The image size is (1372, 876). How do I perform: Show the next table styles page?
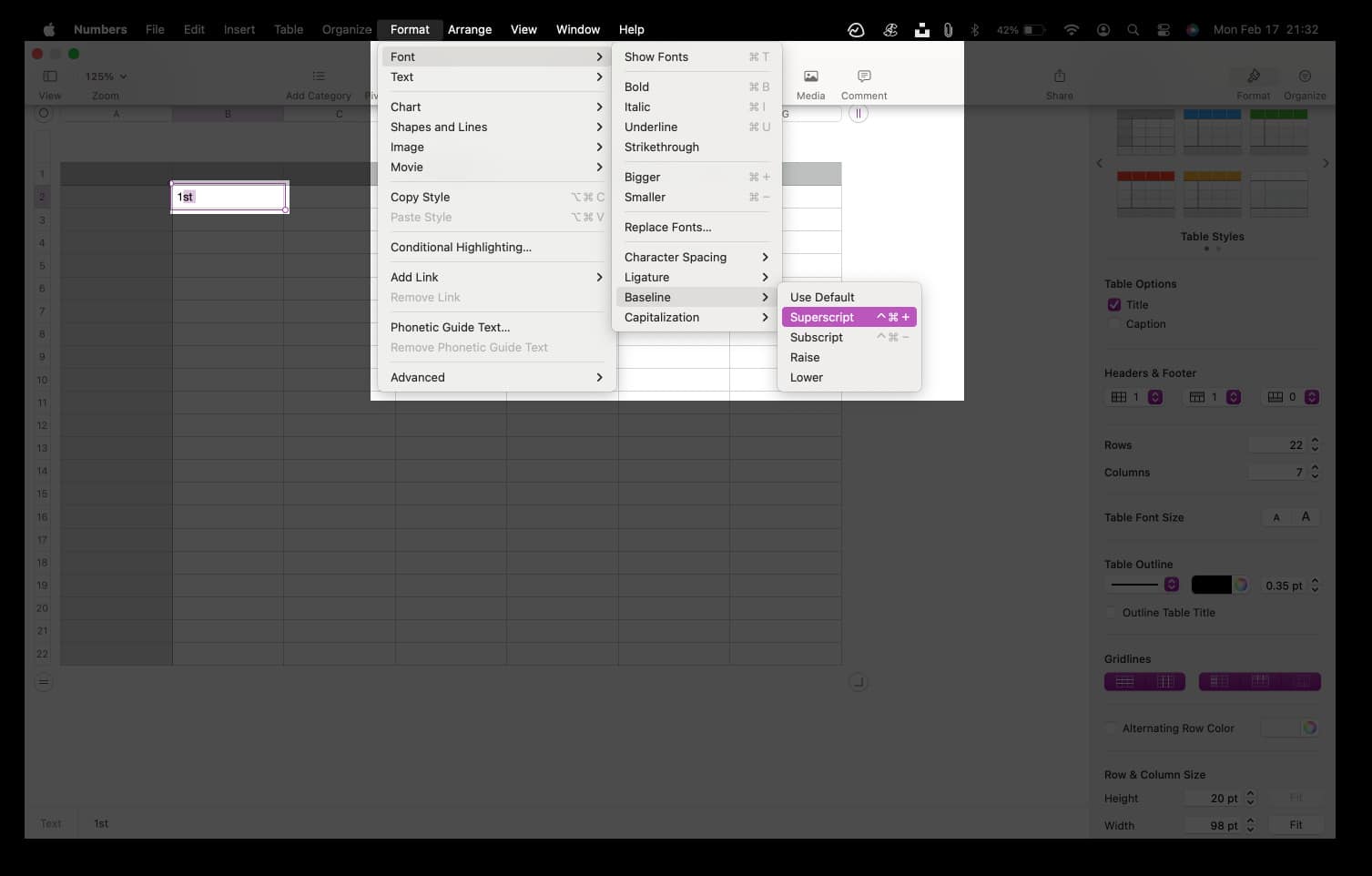[x=1326, y=163]
